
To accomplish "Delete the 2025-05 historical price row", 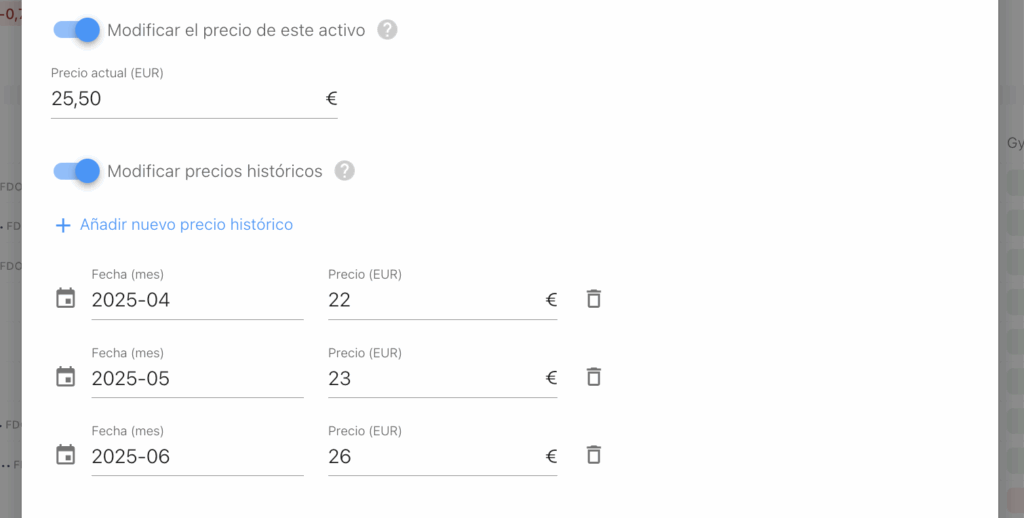I will pyautogui.click(x=593, y=377).
